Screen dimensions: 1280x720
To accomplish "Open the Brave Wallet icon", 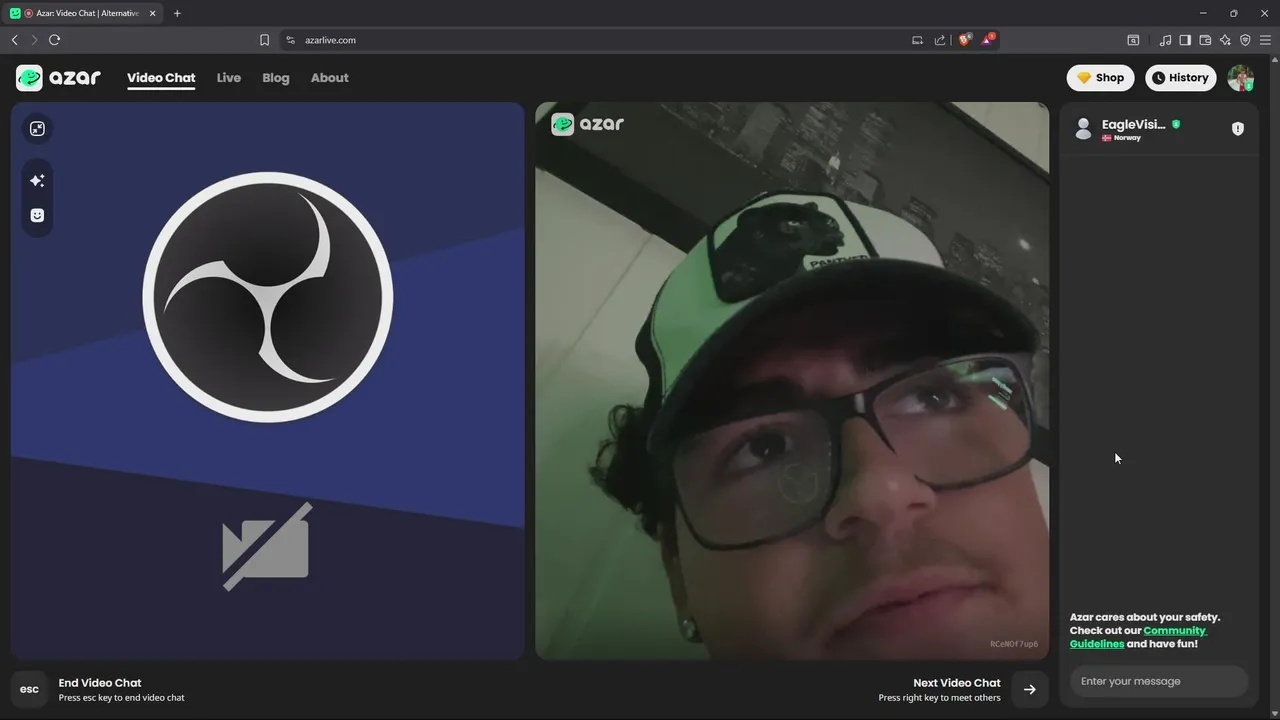I will [x=1205, y=40].
